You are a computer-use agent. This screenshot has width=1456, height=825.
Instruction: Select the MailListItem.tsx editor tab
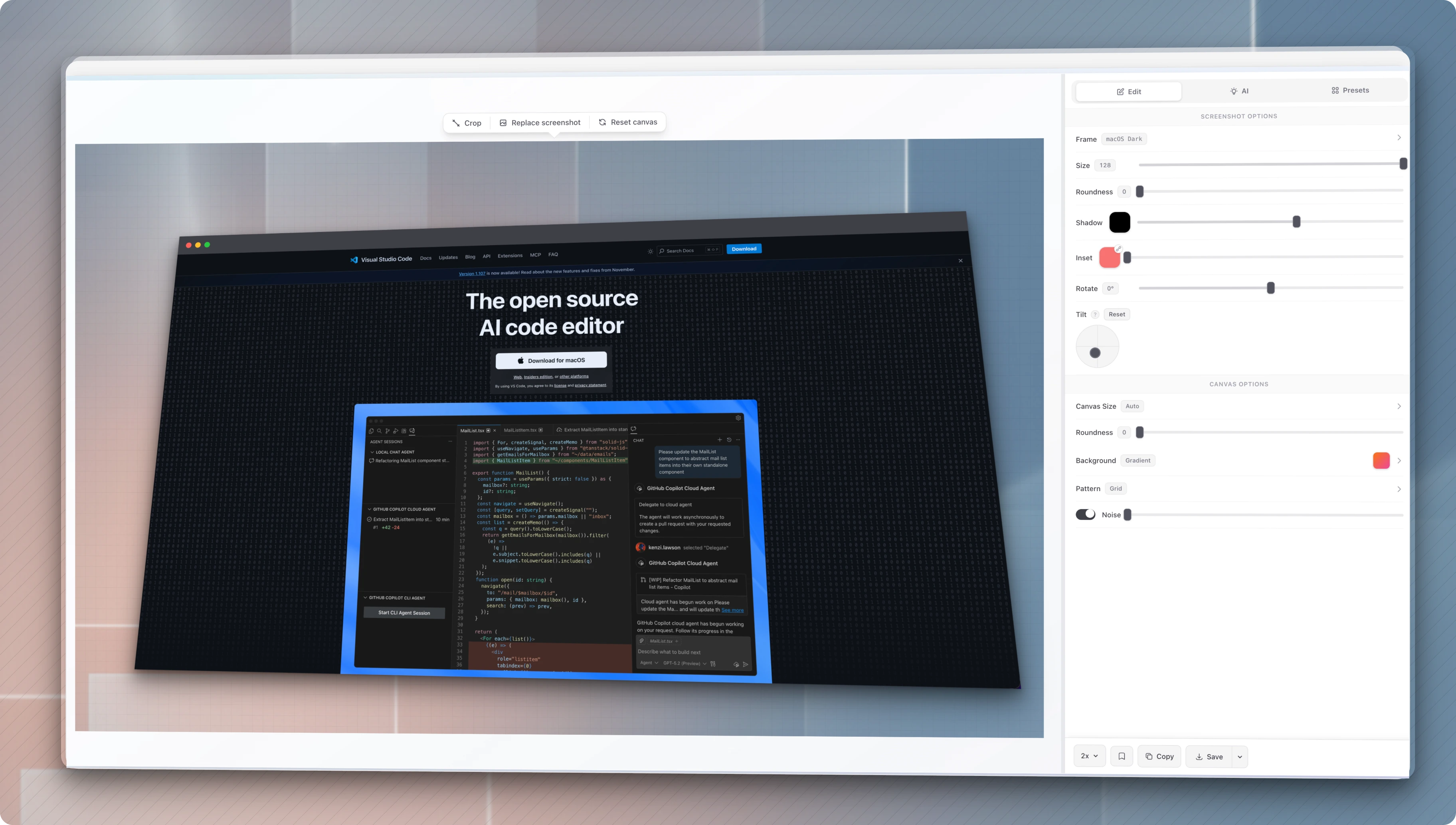coord(523,430)
